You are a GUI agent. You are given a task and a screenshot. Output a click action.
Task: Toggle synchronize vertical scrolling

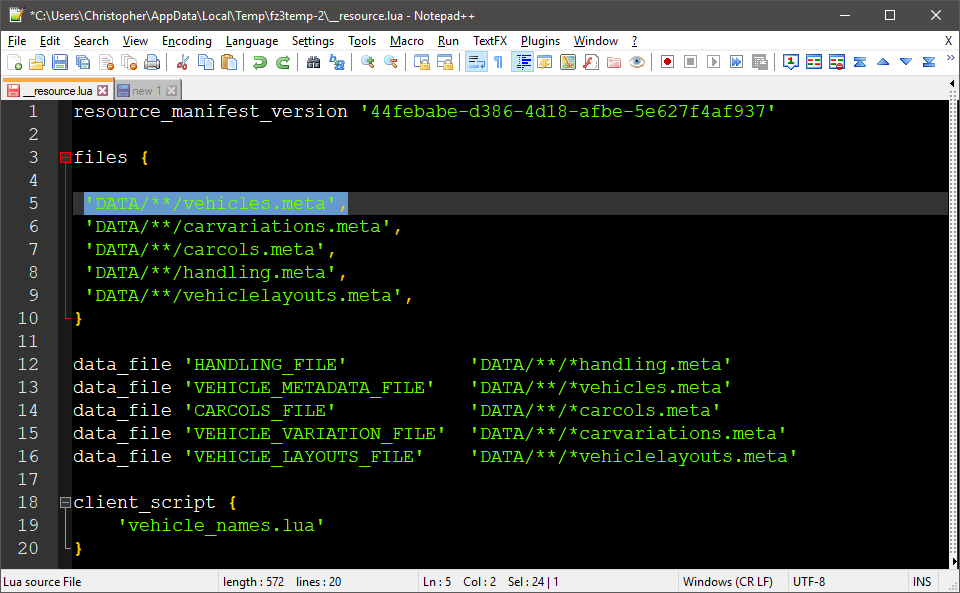pyautogui.click(x=421, y=62)
